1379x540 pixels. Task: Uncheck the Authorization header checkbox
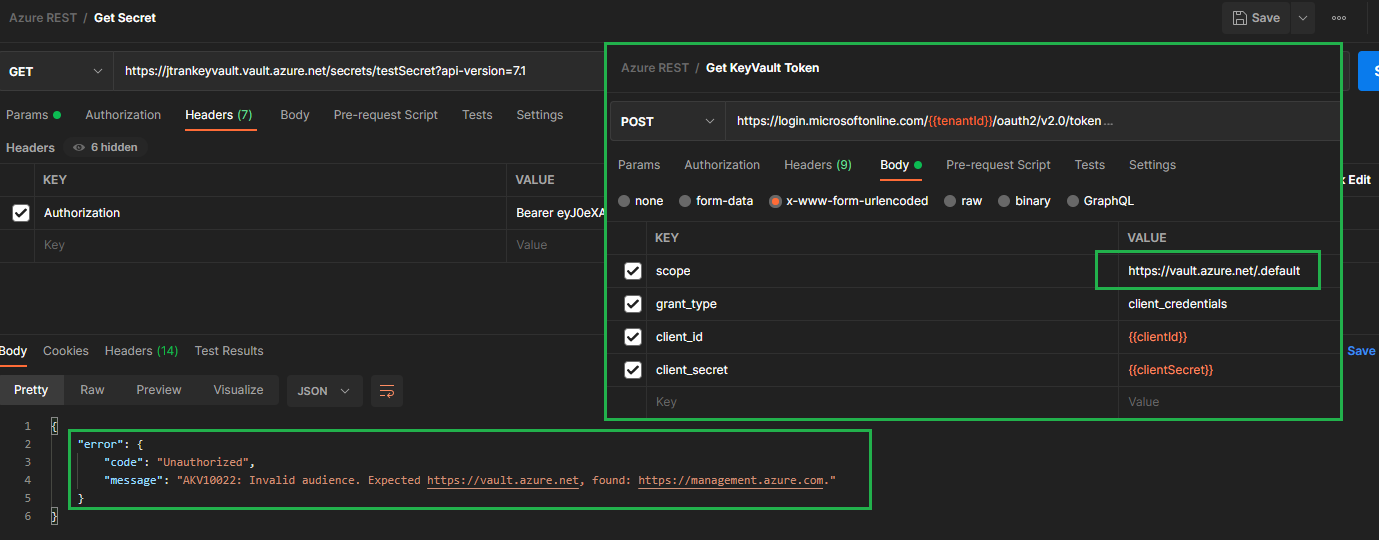(20, 213)
